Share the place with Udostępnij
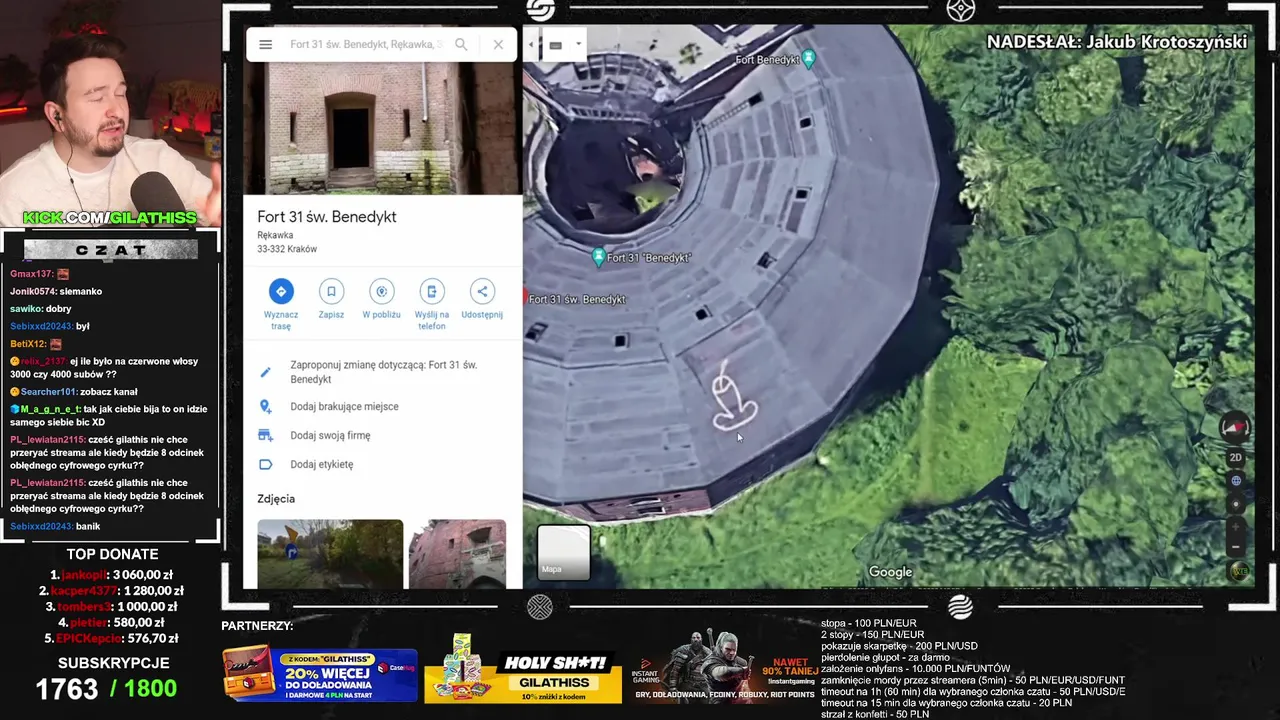Image resolution: width=1280 pixels, height=720 pixels. (x=482, y=291)
